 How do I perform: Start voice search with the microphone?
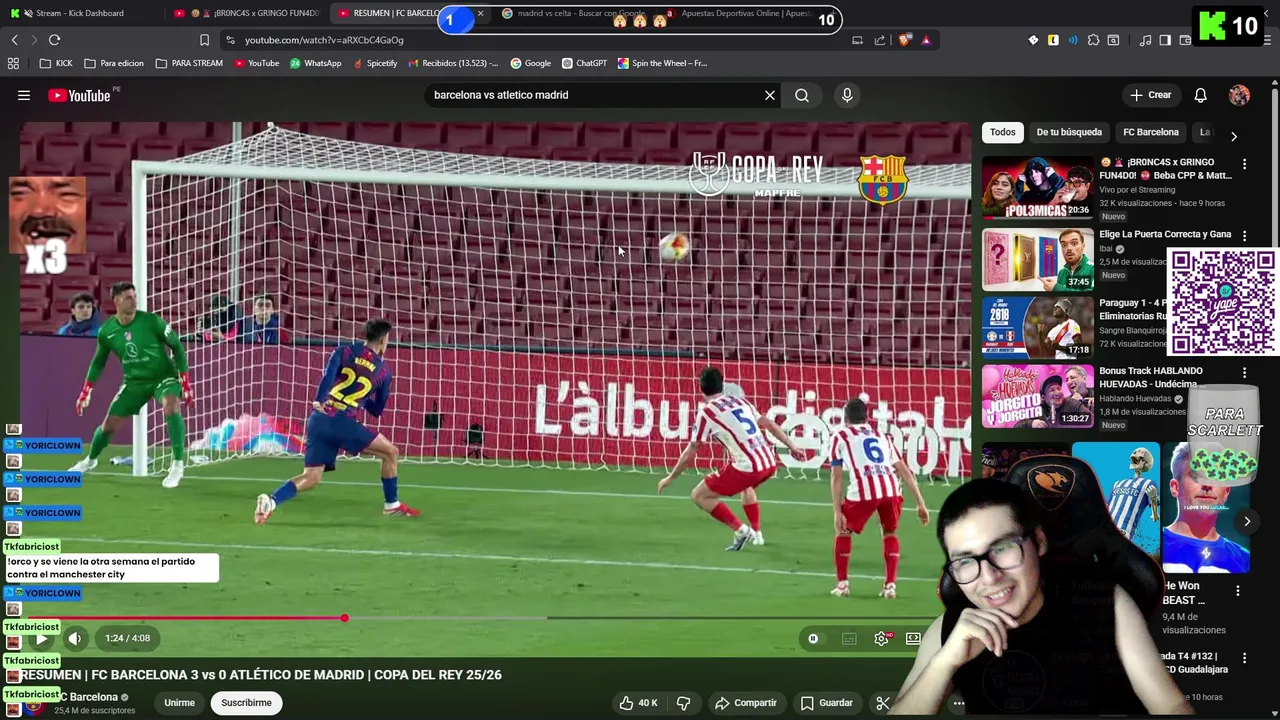click(847, 95)
